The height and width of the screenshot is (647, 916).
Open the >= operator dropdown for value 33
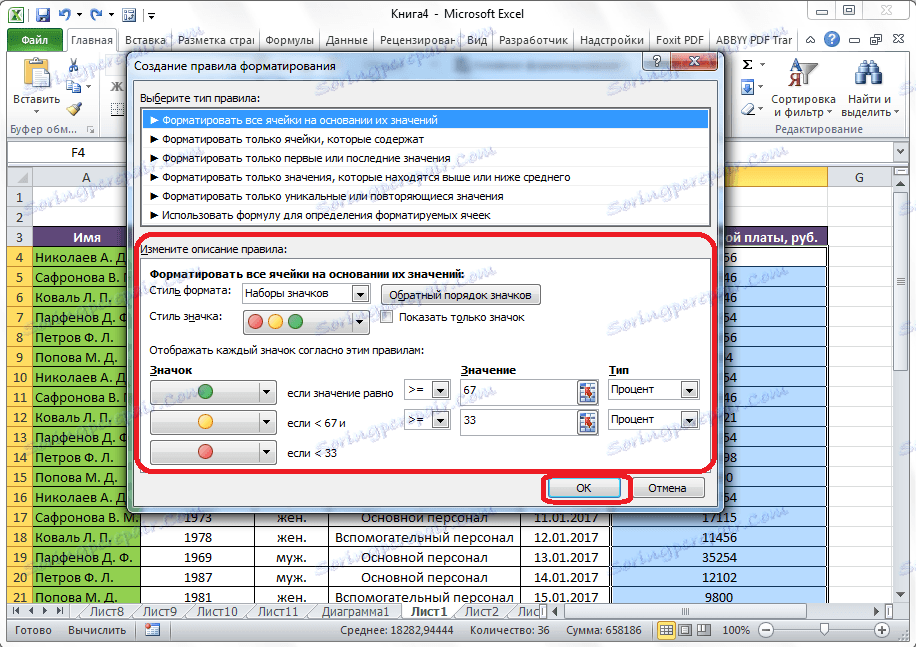pos(441,419)
